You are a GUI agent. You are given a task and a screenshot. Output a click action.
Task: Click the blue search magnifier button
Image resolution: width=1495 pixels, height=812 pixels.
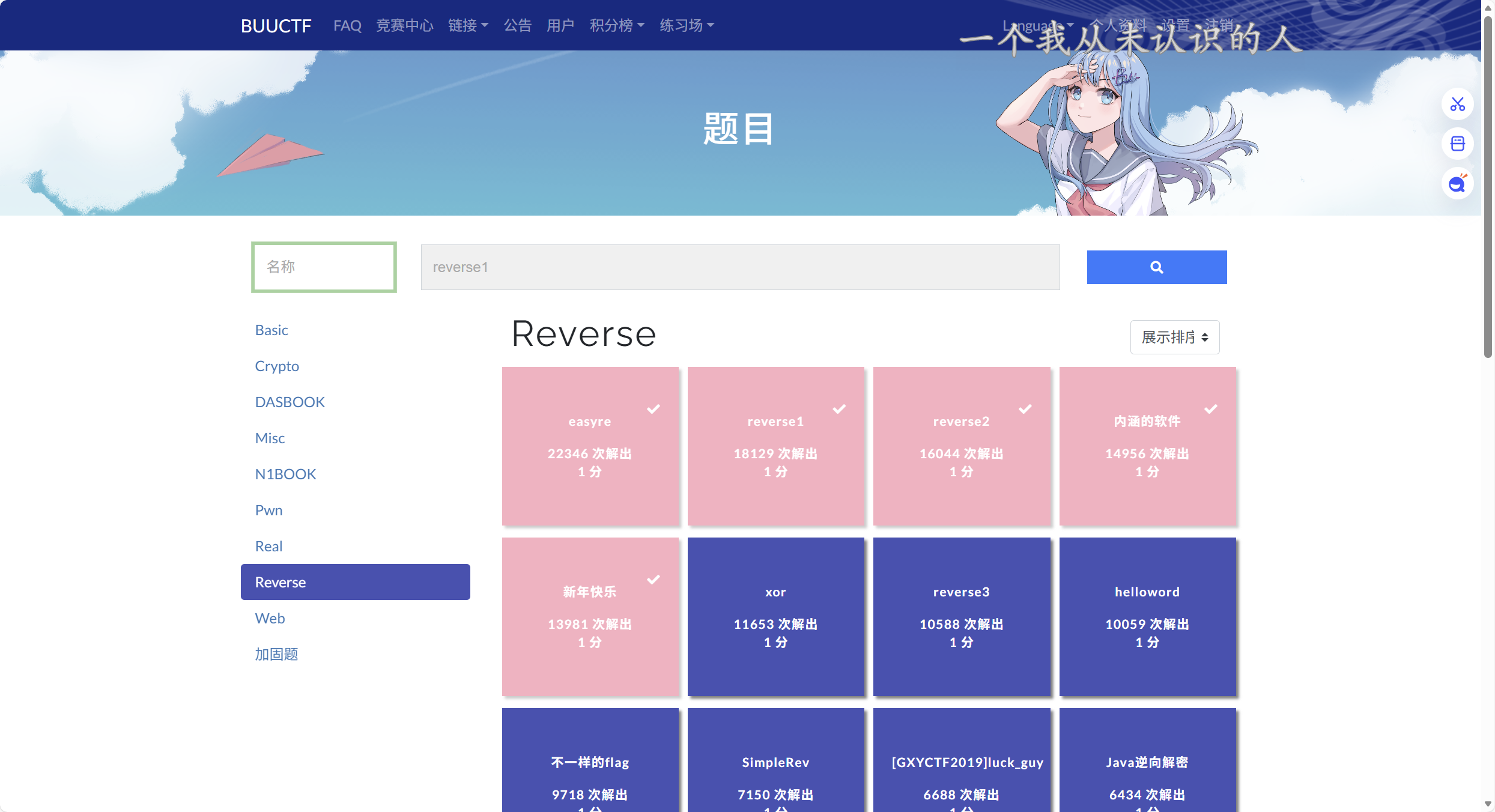pyautogui.click(x=1156, y=267)
